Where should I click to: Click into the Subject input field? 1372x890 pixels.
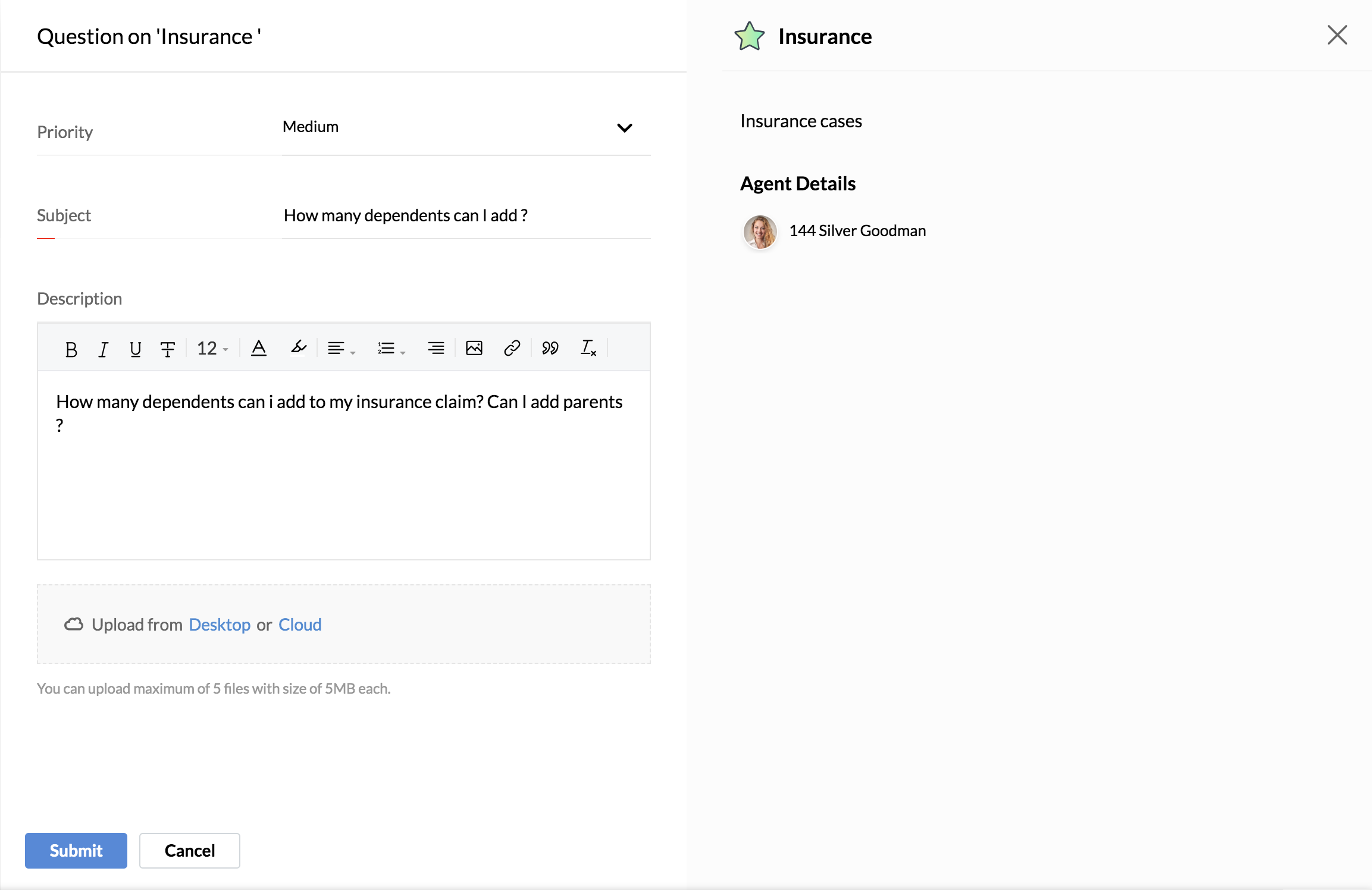click(x=465, y=215)
